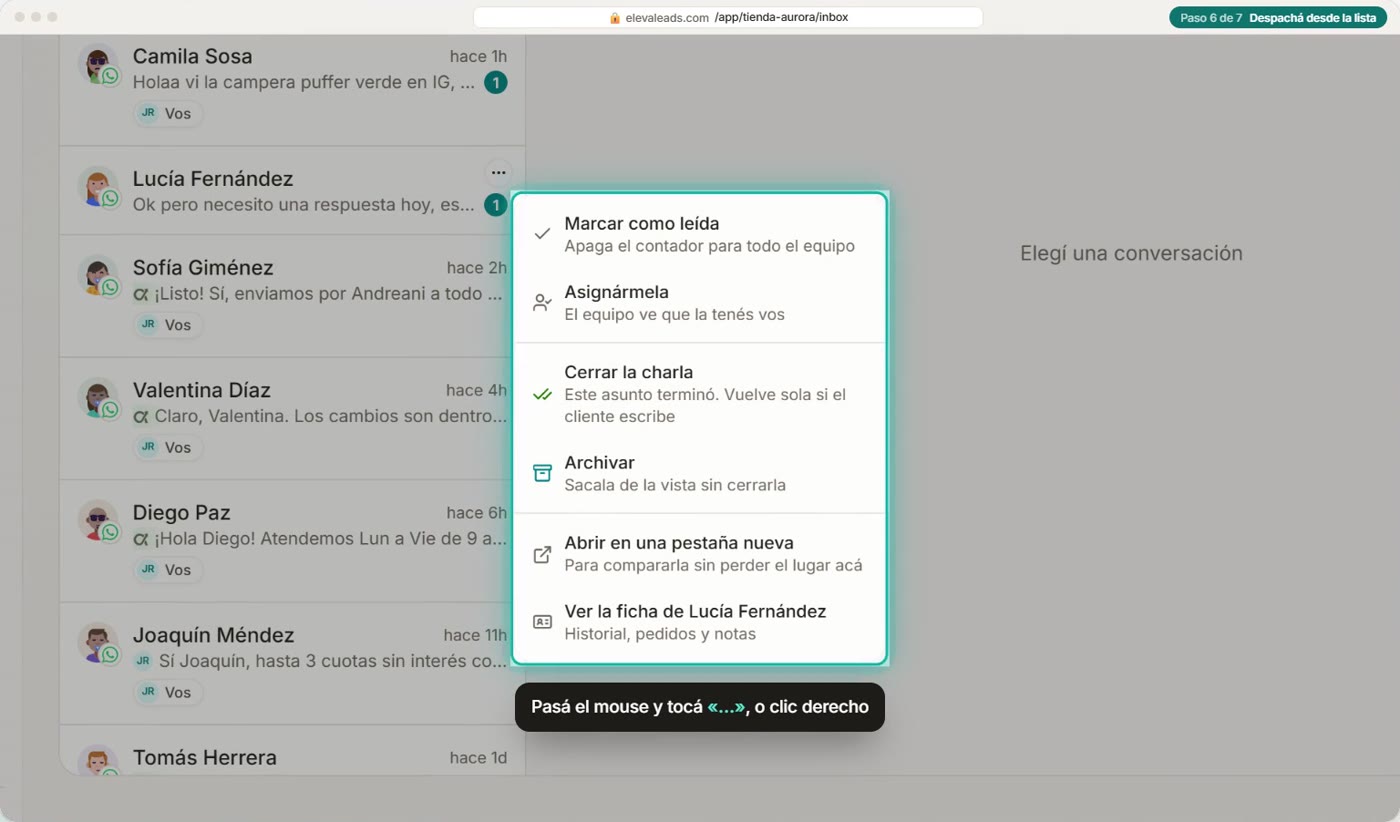The height and width of the screenshot is (822, 1400).
Task: Open the three-dot menu on Lucía Fernández's row
Action: [498, 173]
